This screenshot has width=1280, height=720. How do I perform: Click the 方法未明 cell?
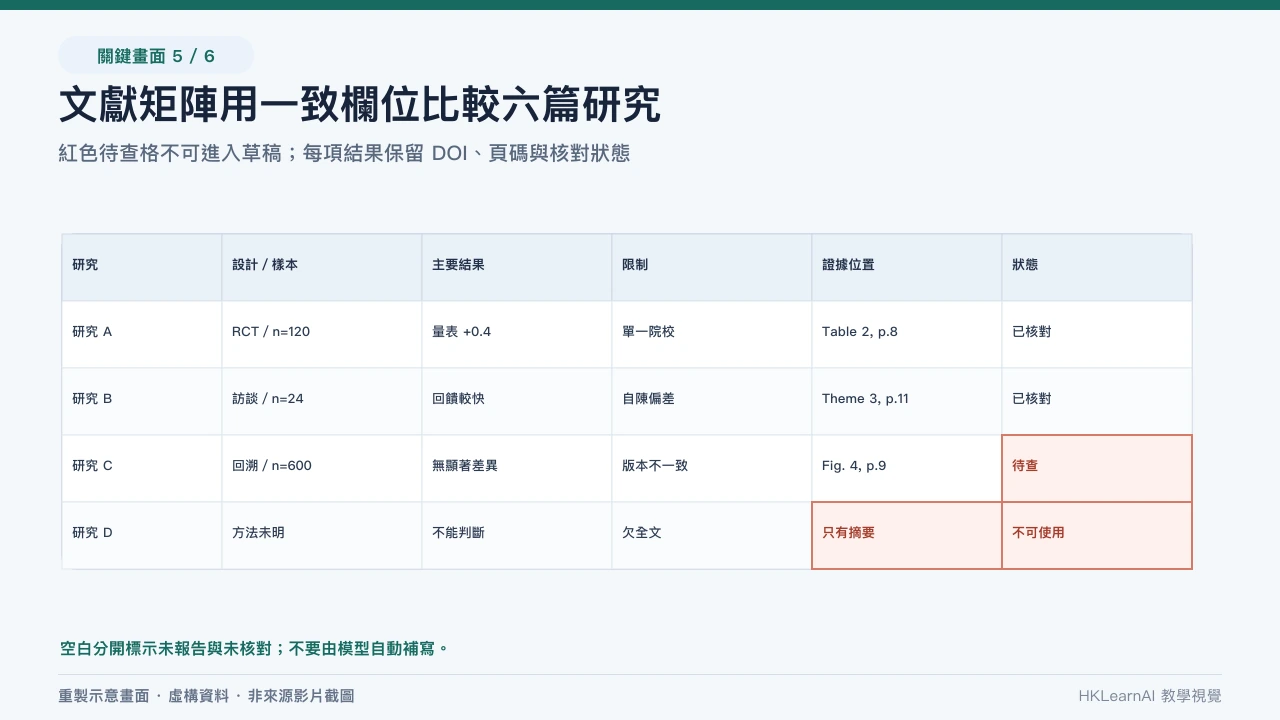coord(322,536)
